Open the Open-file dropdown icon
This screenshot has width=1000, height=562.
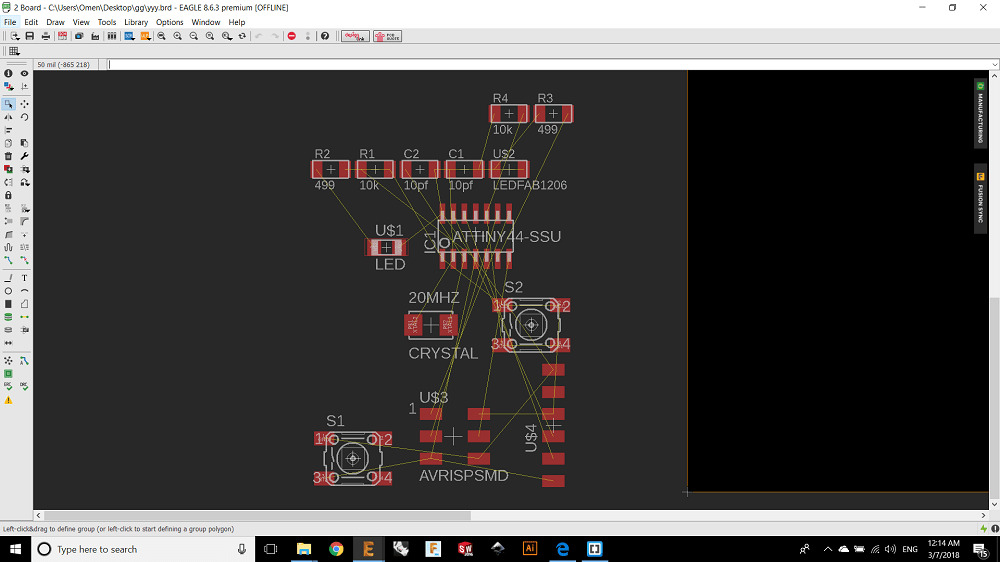pos(14,36)
